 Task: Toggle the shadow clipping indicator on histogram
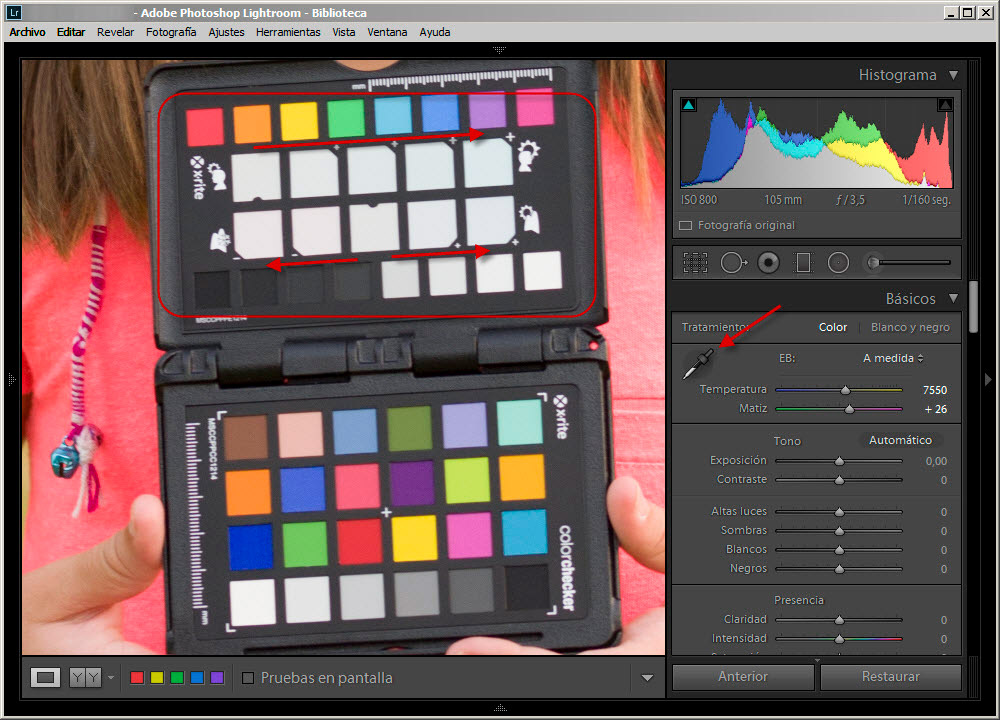click(x=689, y=103)
